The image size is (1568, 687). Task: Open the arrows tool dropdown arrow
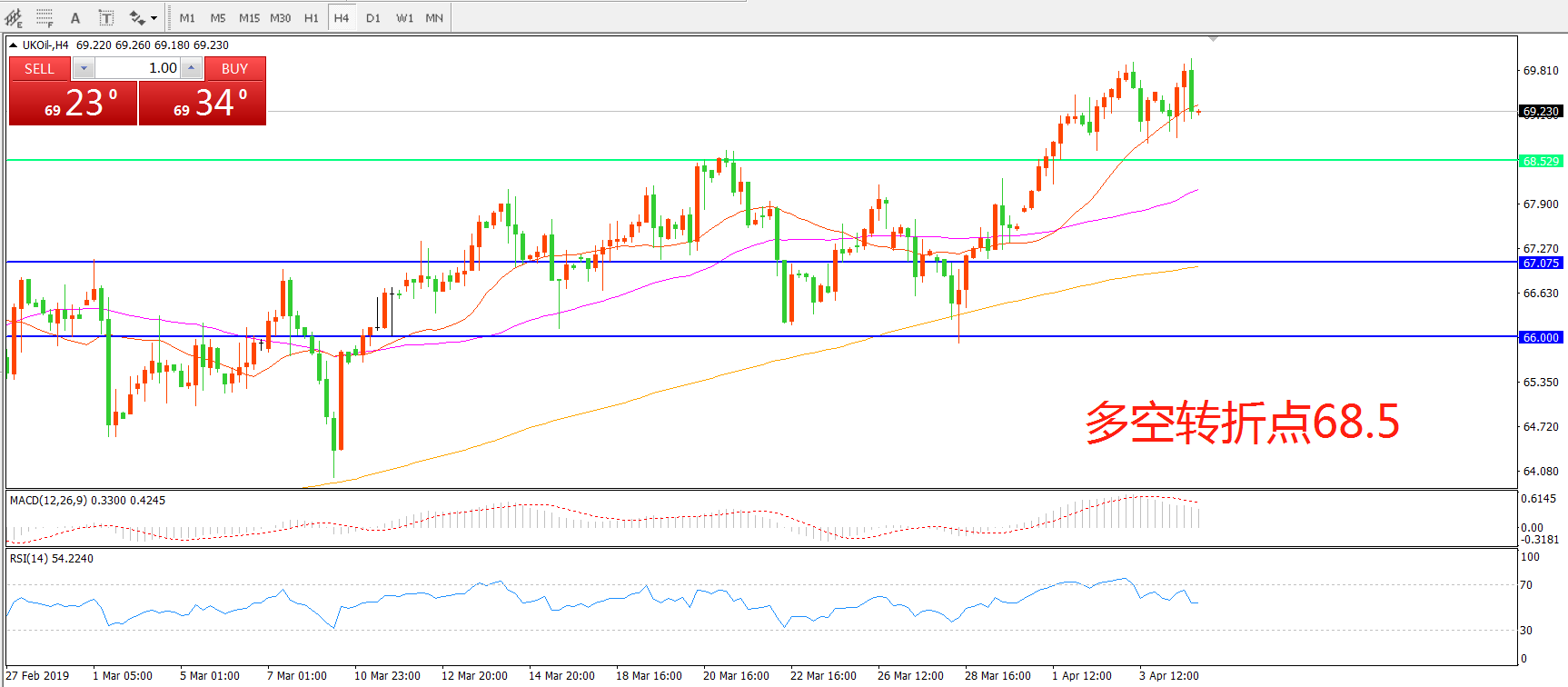(x=154, y=18)
